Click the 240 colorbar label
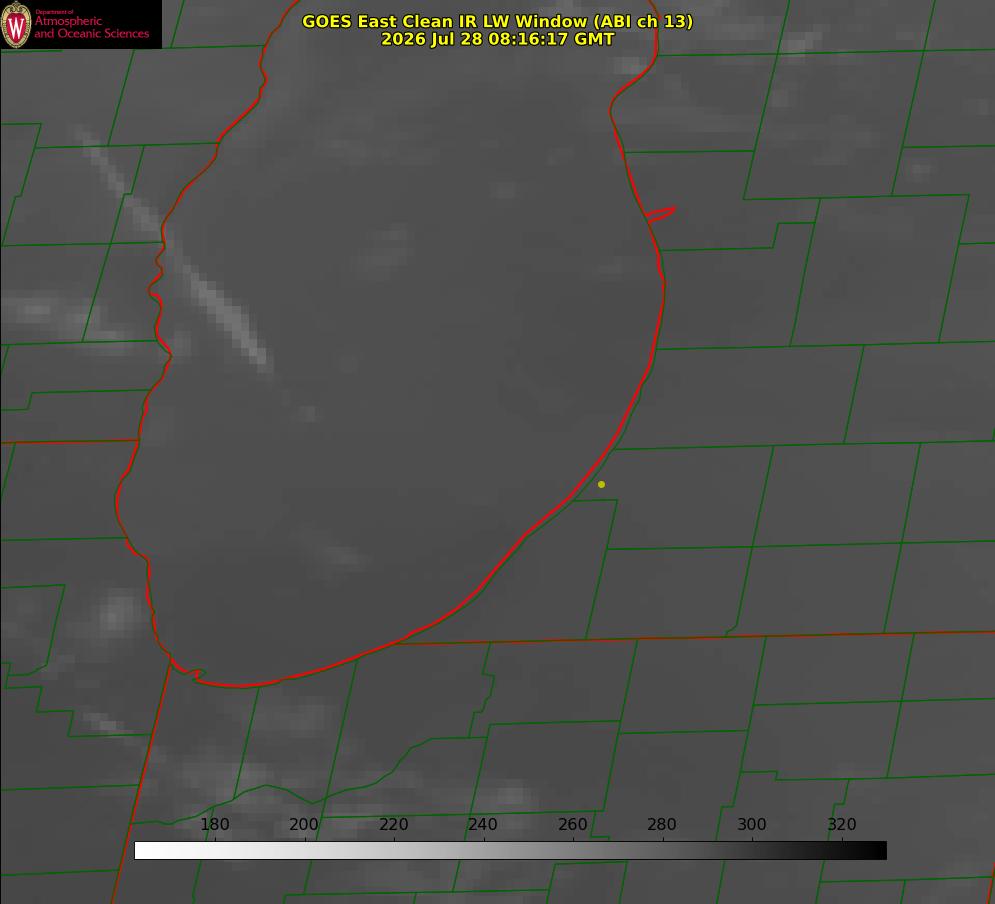The height and width of the screenshot is (904, 995). pos(482,824)
